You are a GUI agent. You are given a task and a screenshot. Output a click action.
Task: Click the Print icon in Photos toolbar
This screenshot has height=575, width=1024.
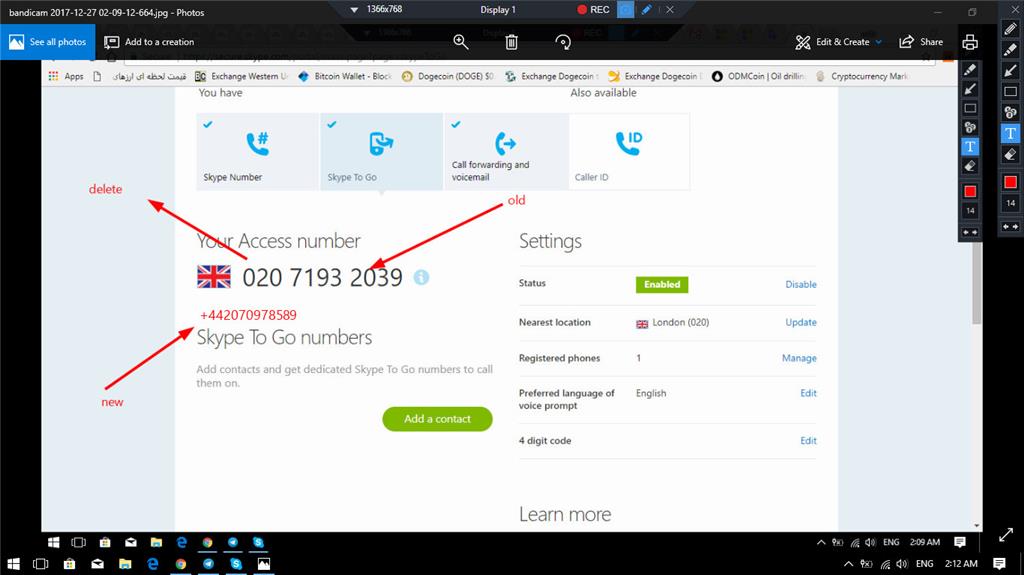[x=970, y=42]
